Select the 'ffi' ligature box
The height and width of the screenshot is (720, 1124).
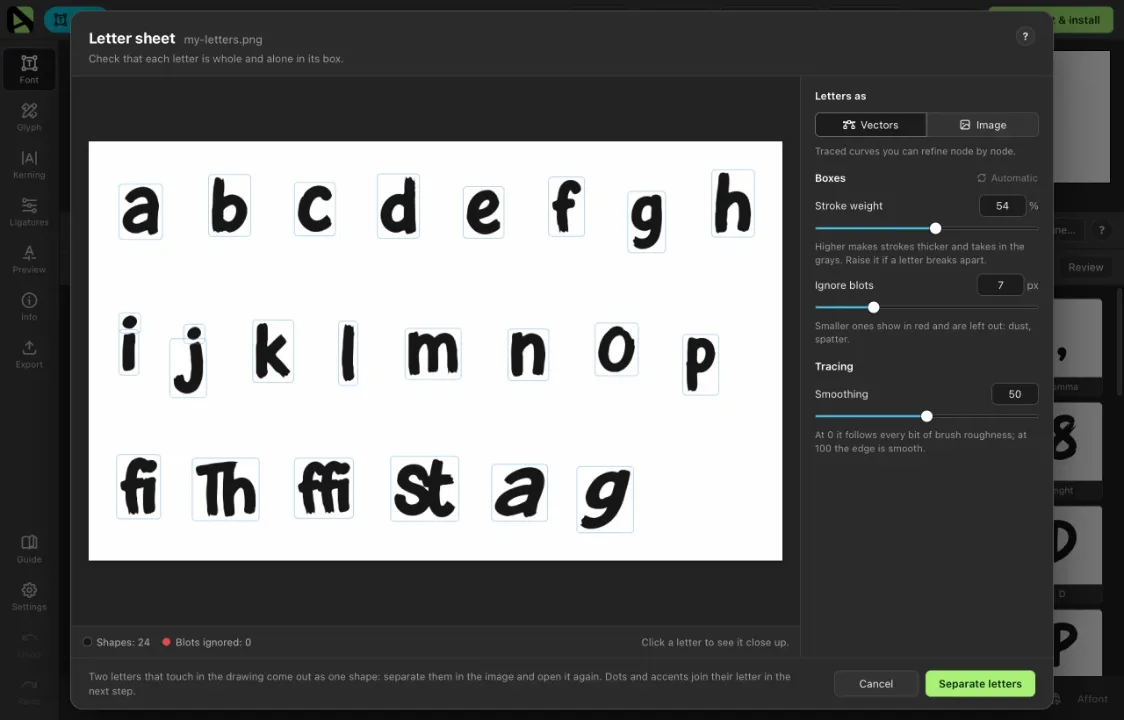(324, 488)
